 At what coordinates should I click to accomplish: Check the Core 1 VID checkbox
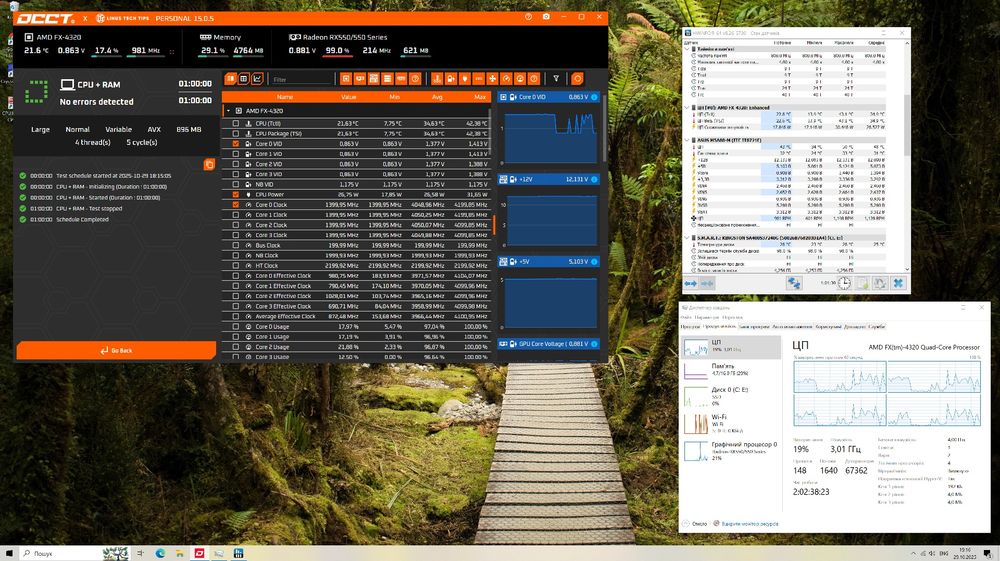click(x=236, y=154)
